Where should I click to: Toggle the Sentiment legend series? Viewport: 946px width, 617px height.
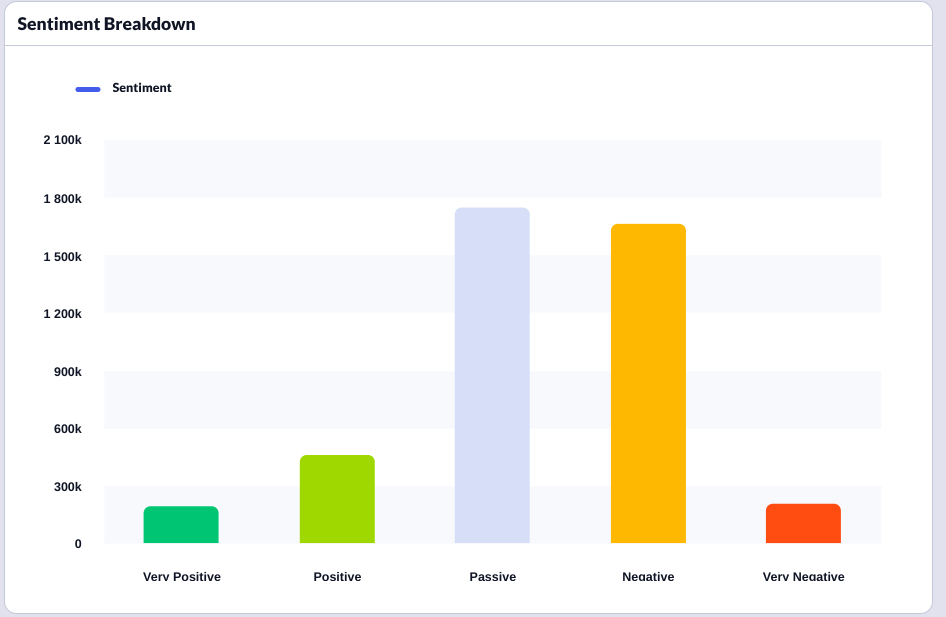click(x=141, y=88)
